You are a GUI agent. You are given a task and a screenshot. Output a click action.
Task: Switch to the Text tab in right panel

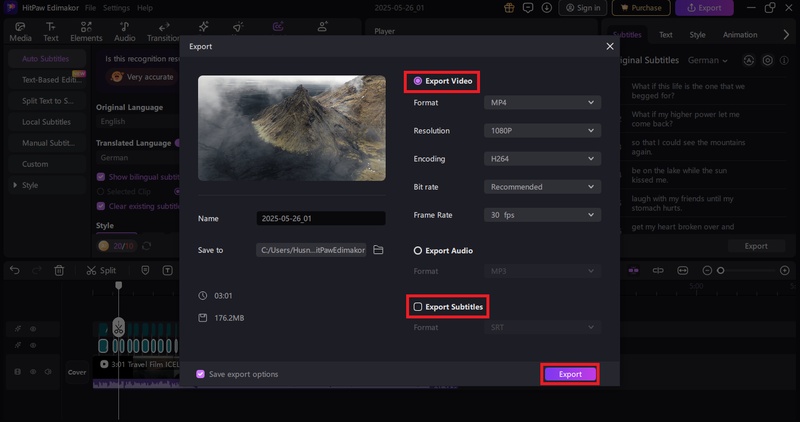pos(665,35)
